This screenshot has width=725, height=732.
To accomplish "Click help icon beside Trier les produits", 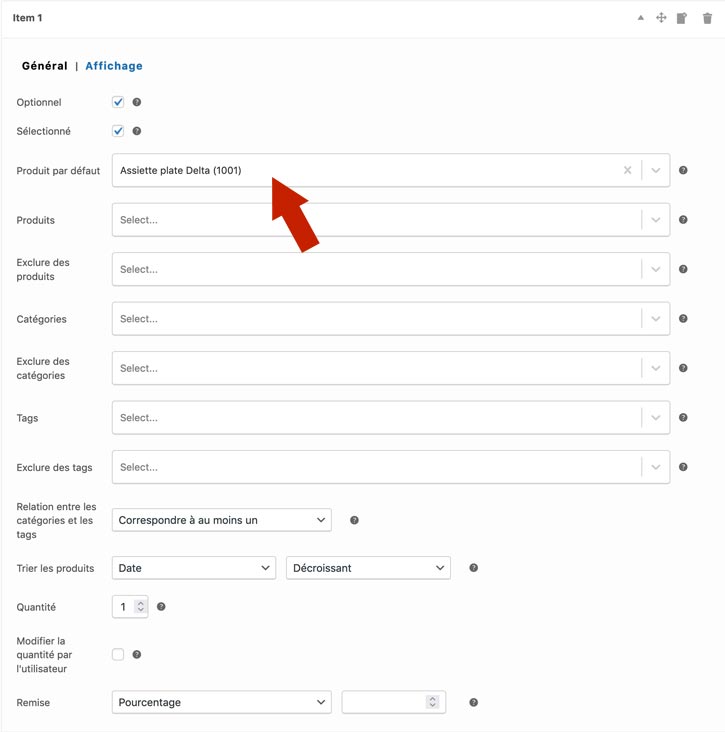I will coord(473,568).
